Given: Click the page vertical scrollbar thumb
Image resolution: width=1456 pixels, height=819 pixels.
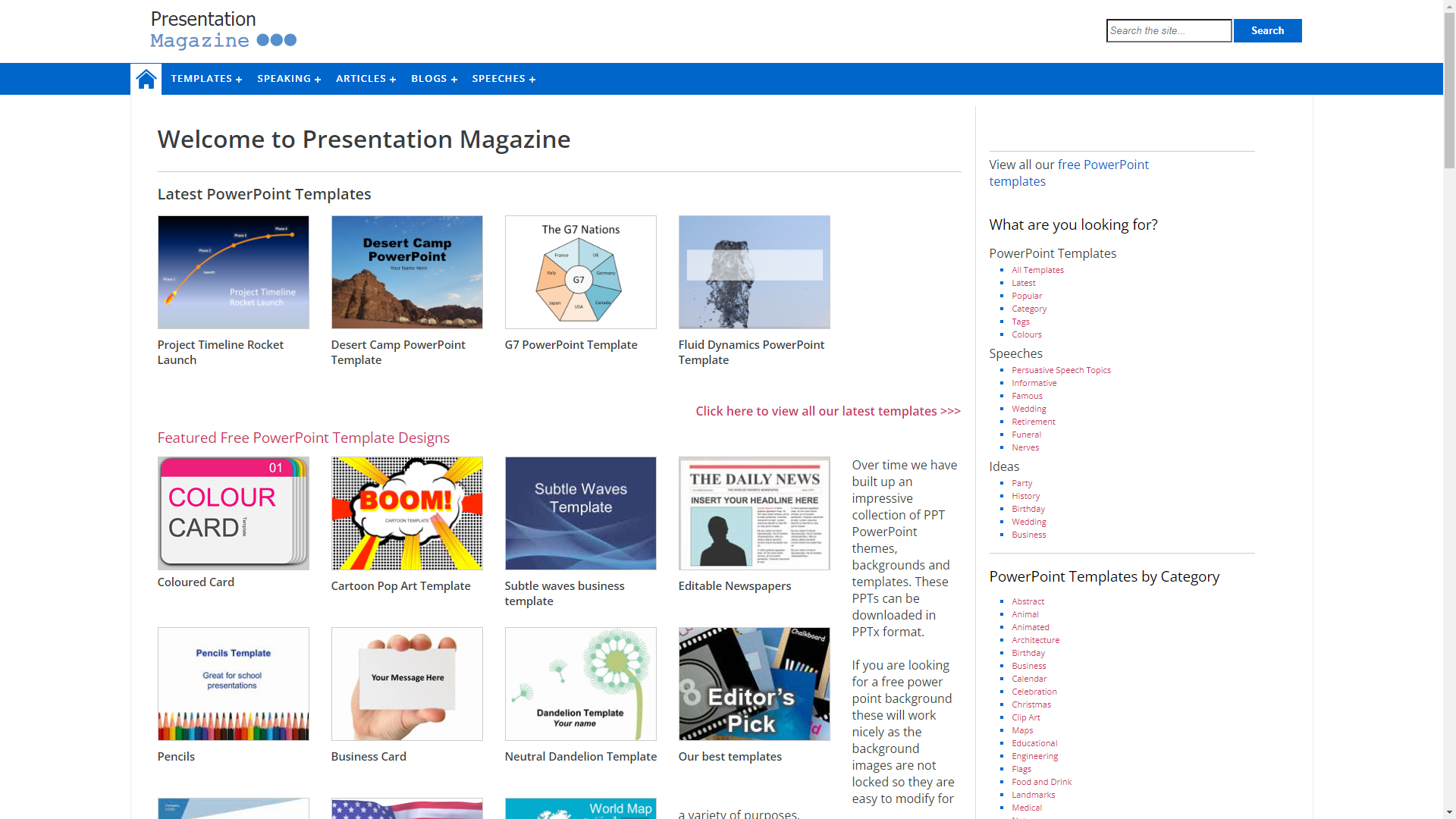Looking at the screenshot, I should coord(1449,91).
